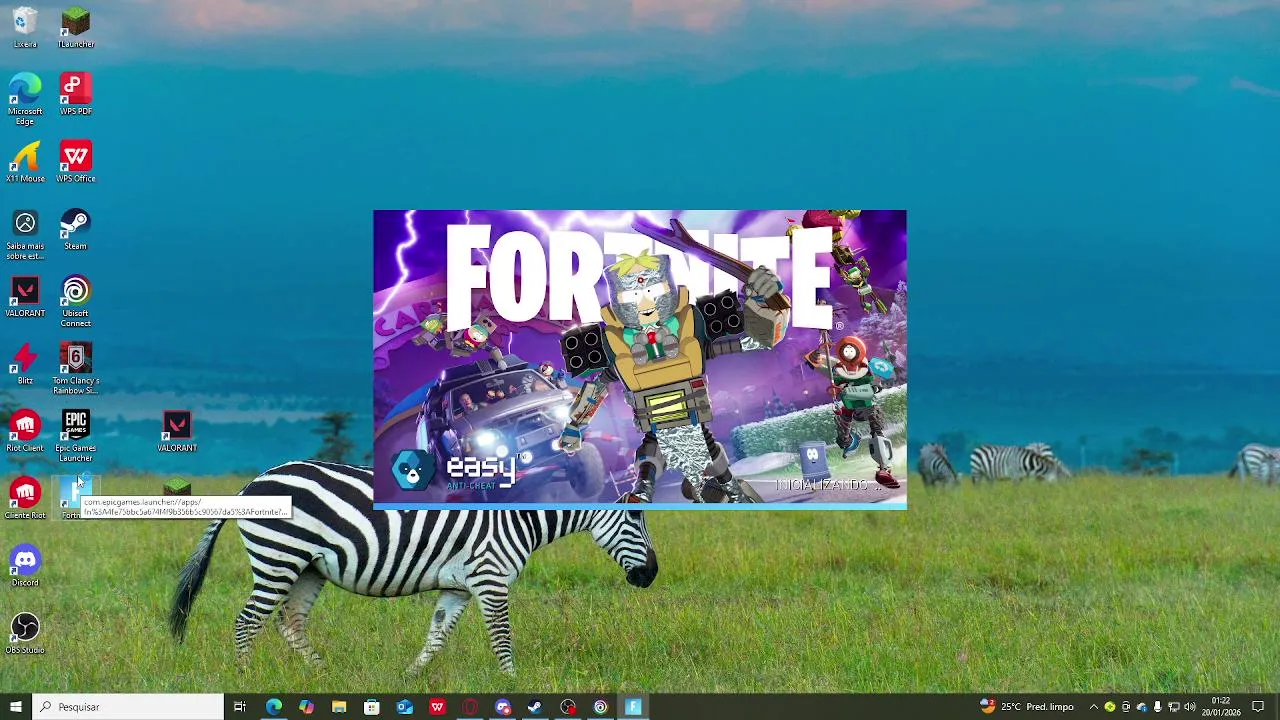Open the network status tray icon
Screen dimensions: 1280x720
click(1173, 707)
